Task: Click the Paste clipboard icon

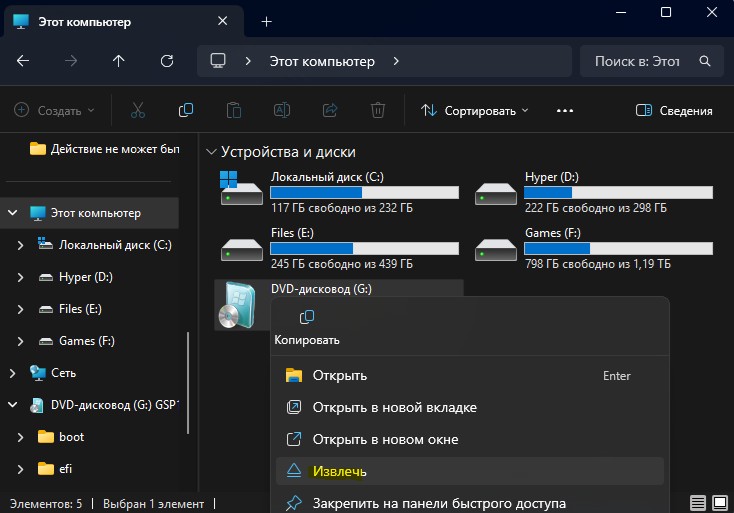Action: [234, 110]
